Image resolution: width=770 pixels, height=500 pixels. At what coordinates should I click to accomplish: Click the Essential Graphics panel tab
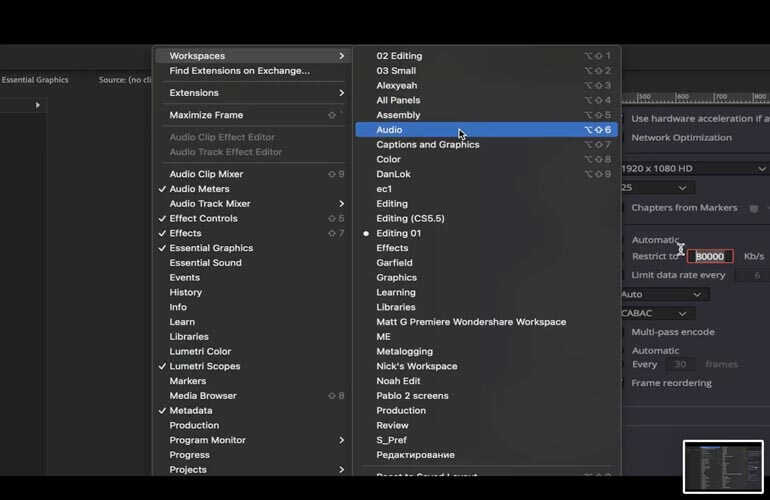point(35,80)
